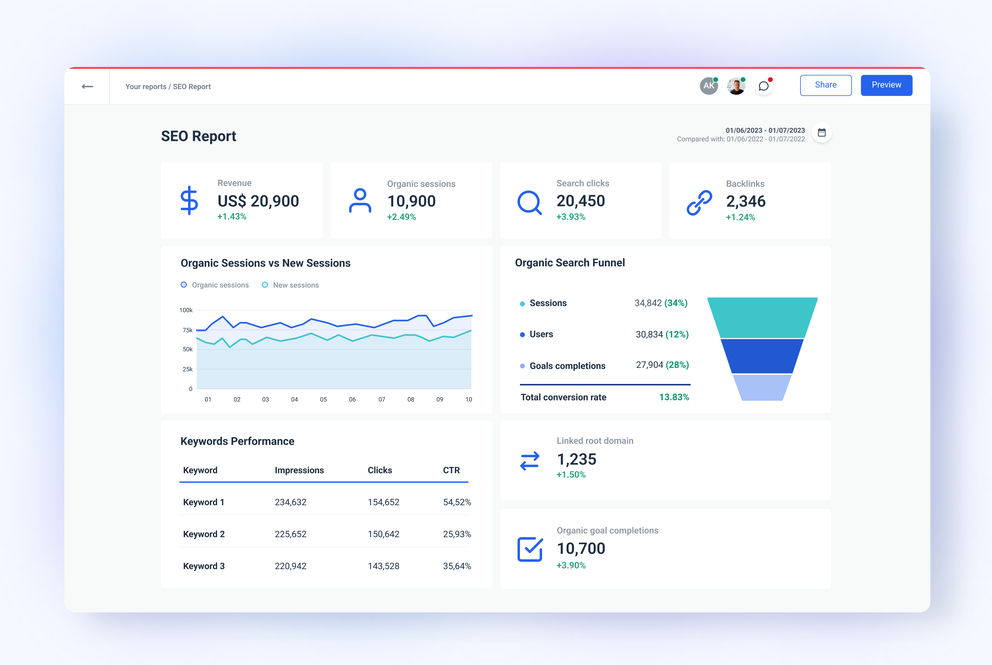Click the 2,346 backlinks value
Image resolution: width=992 pixels, height=665 pixels.
pyautogui.click(x=746, y=201)
